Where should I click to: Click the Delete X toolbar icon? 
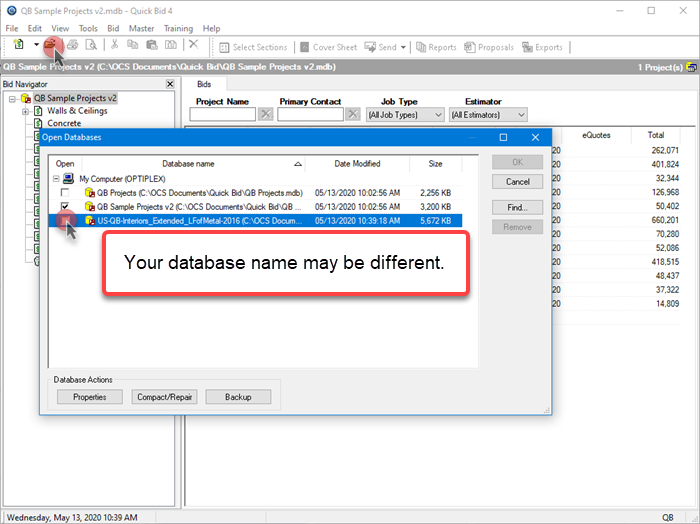coord(193,44)
